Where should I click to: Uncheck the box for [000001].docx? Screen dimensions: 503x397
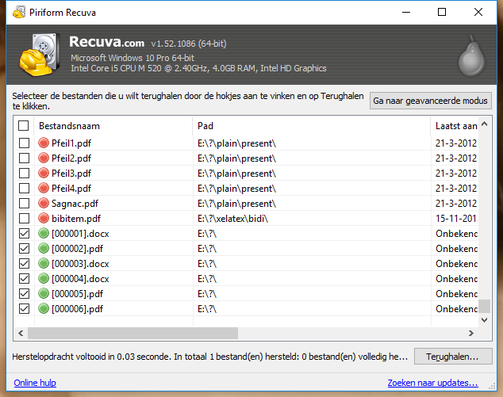point(24,233)
